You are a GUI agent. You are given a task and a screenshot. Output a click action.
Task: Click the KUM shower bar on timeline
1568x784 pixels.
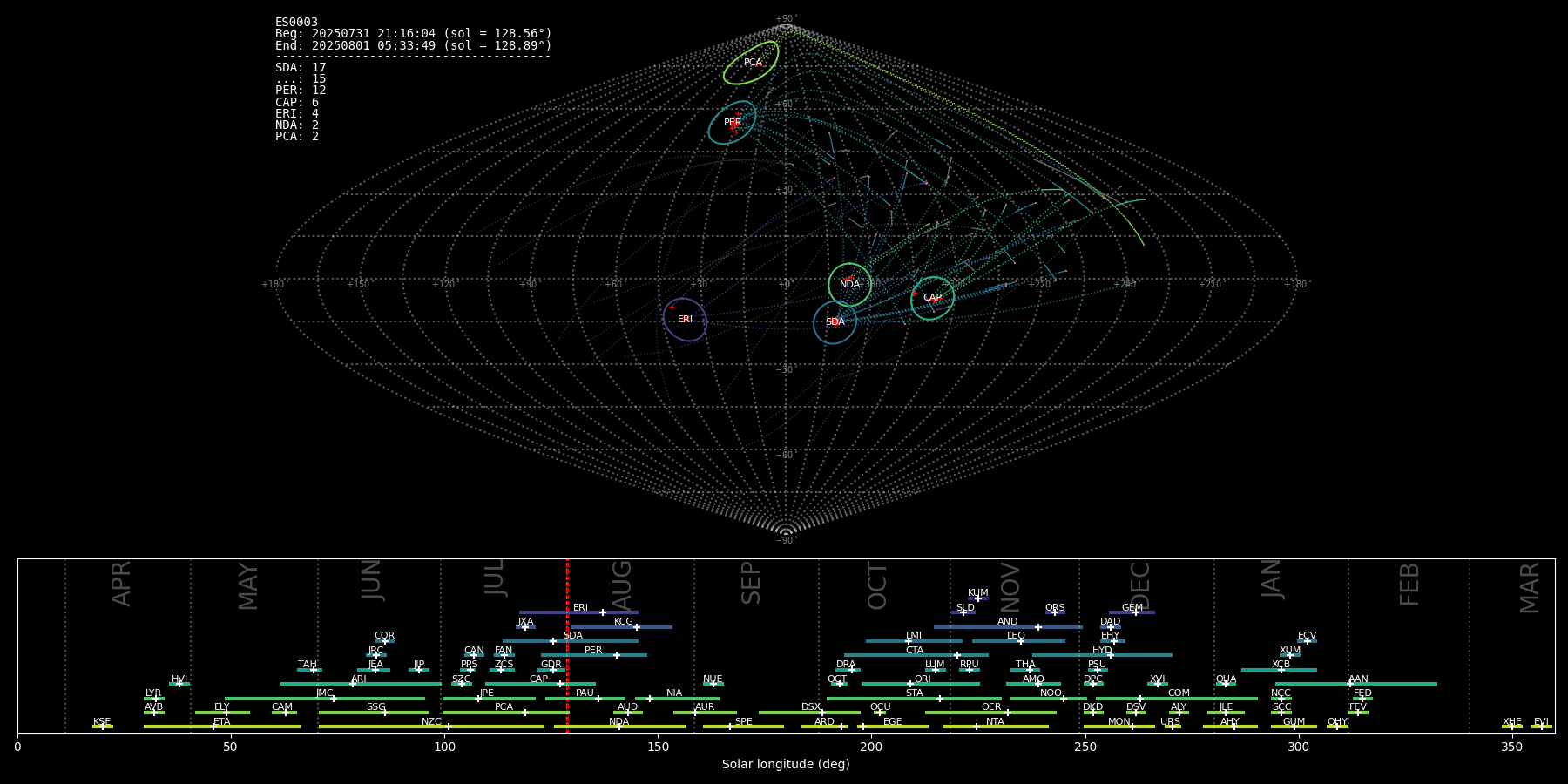pyautogui.click(x=978, y=598)
